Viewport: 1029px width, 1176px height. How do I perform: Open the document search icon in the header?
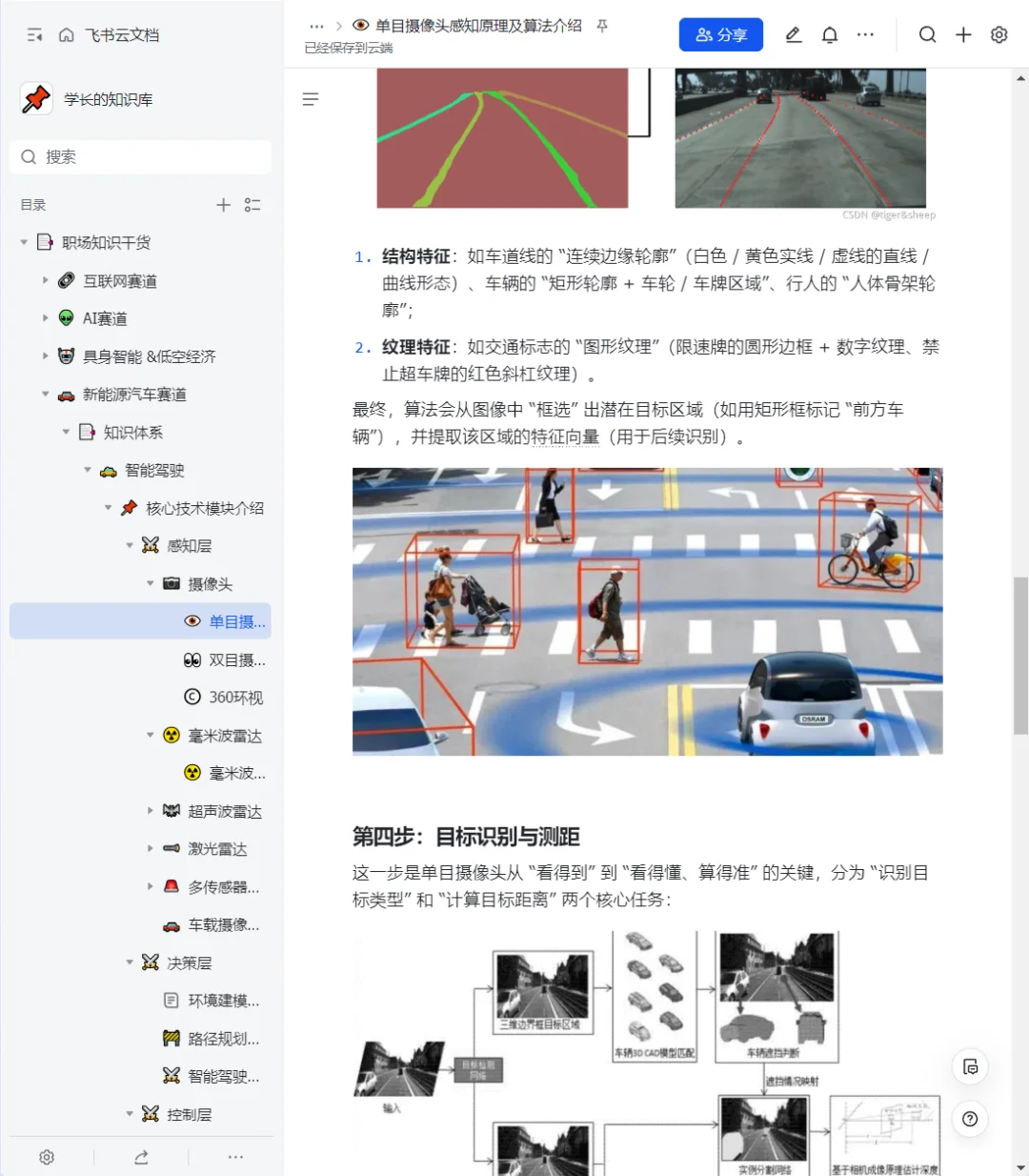pyautogui.click(x=927, y=34)
